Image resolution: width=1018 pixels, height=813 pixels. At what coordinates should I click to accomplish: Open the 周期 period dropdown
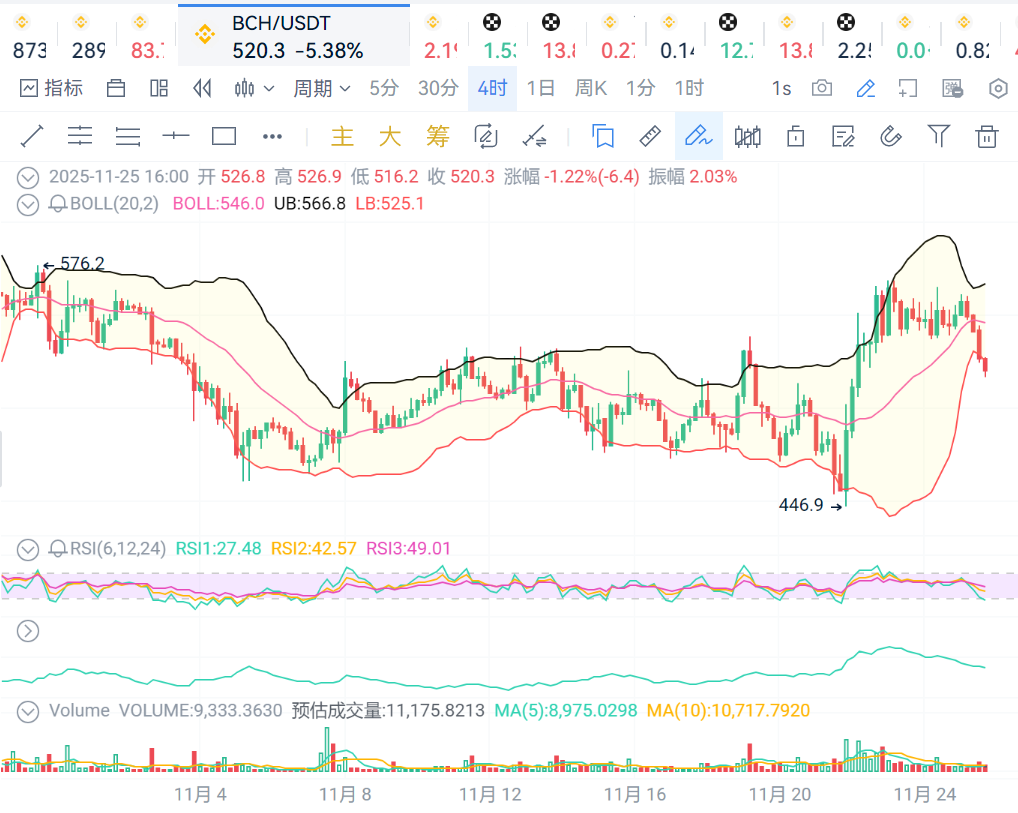(321, 88)
